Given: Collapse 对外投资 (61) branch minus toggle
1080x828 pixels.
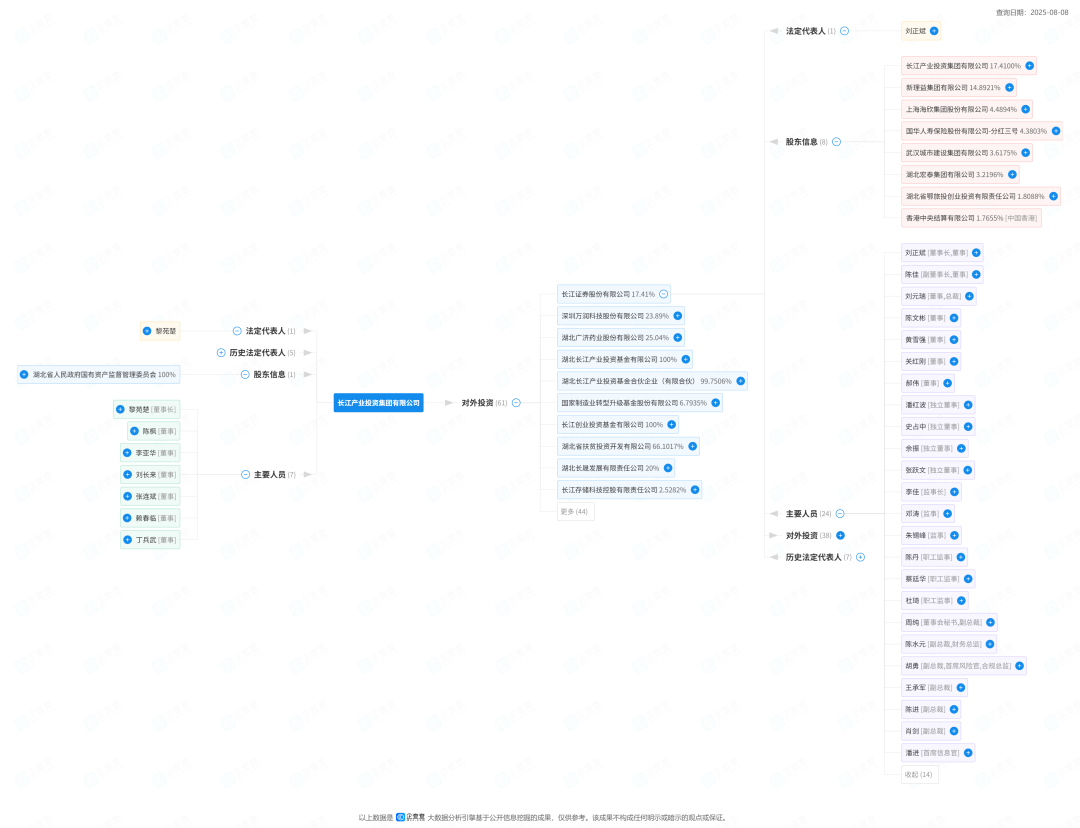Looking at the screenshot, I should (x=516, y=403).
